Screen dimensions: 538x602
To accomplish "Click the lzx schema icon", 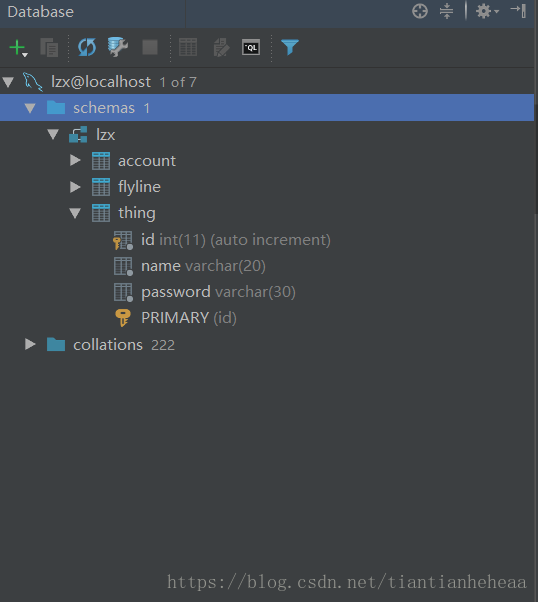I will pyautogui.click(x=78, y=134).
